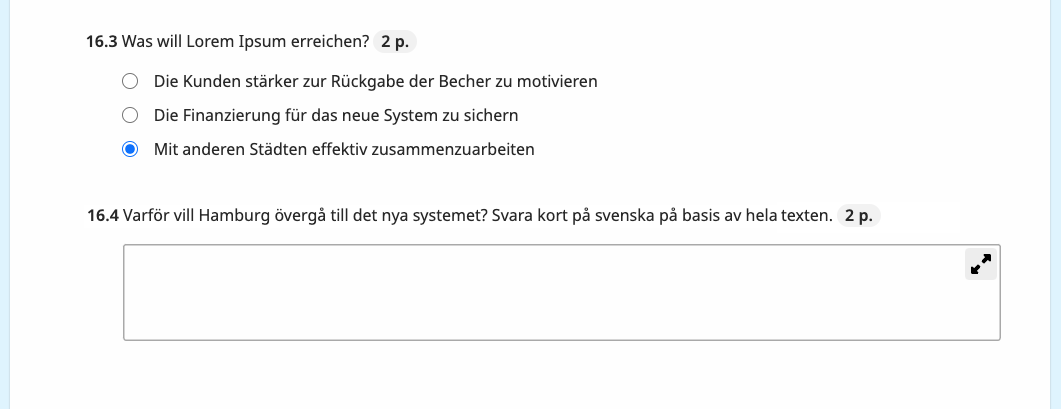Choose the answer label 'Die Kunden stärker zur Rückgabe der Becher zu motivieren'
1061x409 pixels.
376,81
